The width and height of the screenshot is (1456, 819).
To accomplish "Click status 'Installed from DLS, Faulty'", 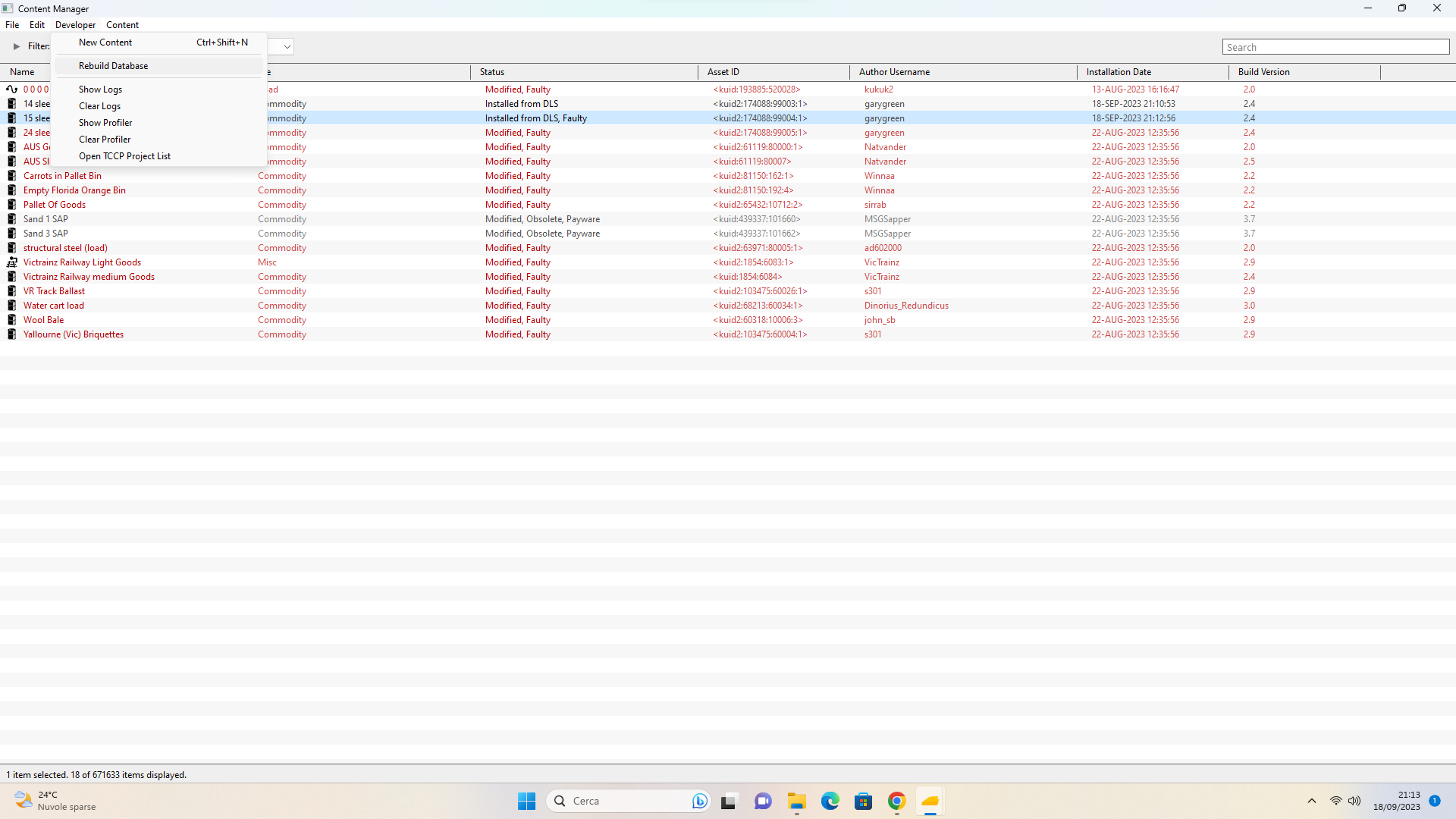I will pos(536,118).
